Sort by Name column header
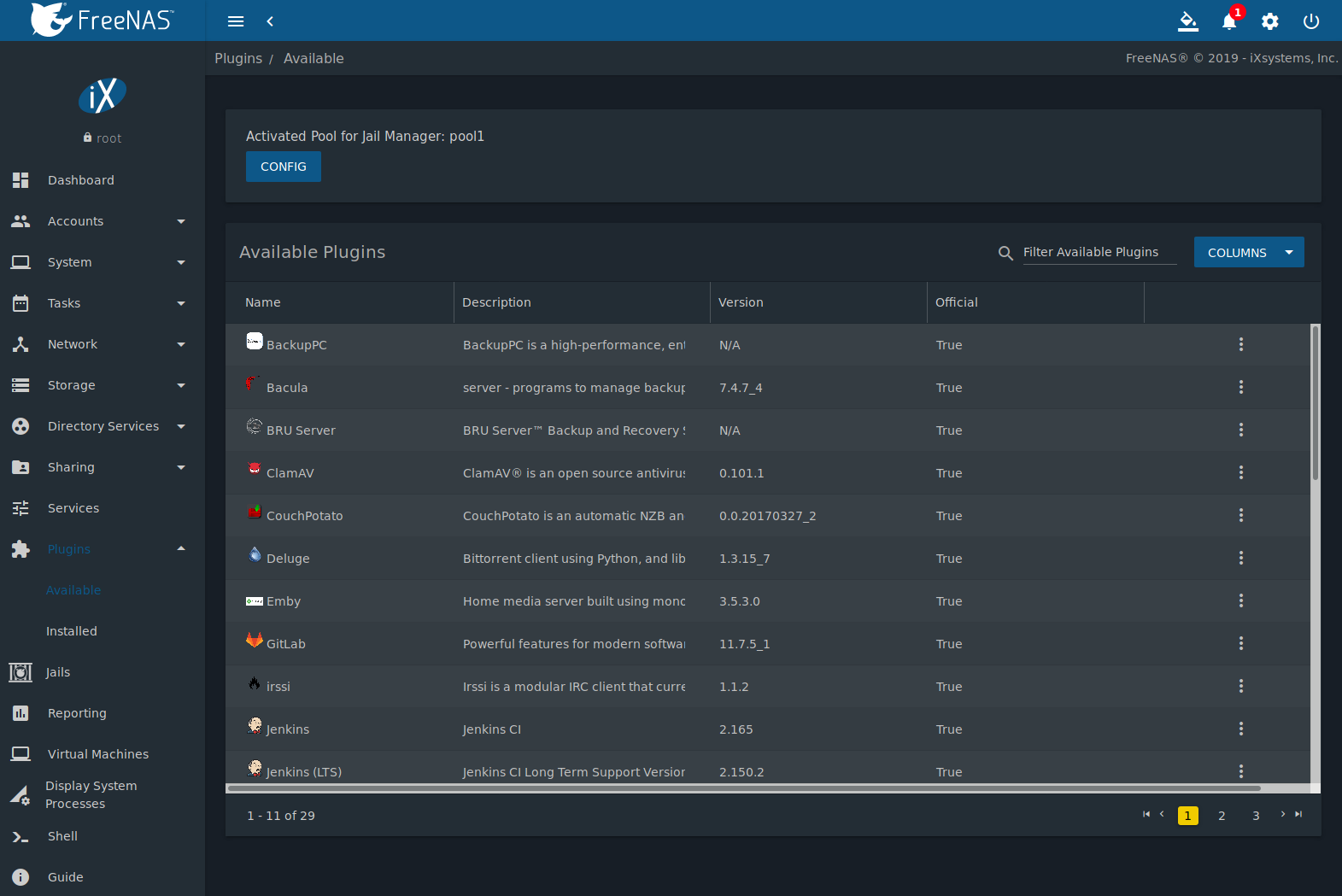The image size is (1342, 896). (263, 302)
